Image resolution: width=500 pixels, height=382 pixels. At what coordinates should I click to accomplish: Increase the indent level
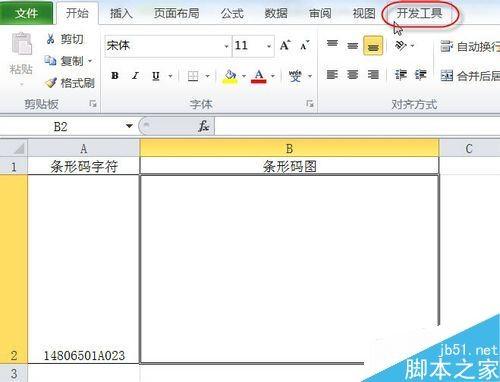coord(421,74)
